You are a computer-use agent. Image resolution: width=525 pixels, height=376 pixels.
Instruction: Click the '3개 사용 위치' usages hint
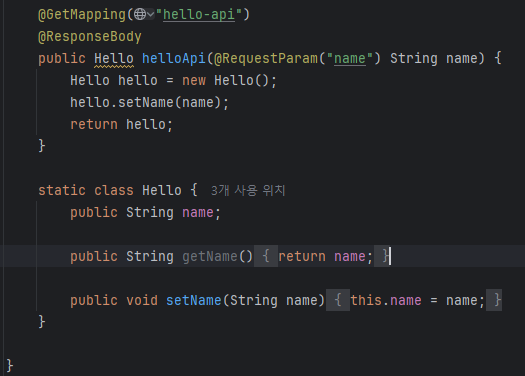point(248,191)
